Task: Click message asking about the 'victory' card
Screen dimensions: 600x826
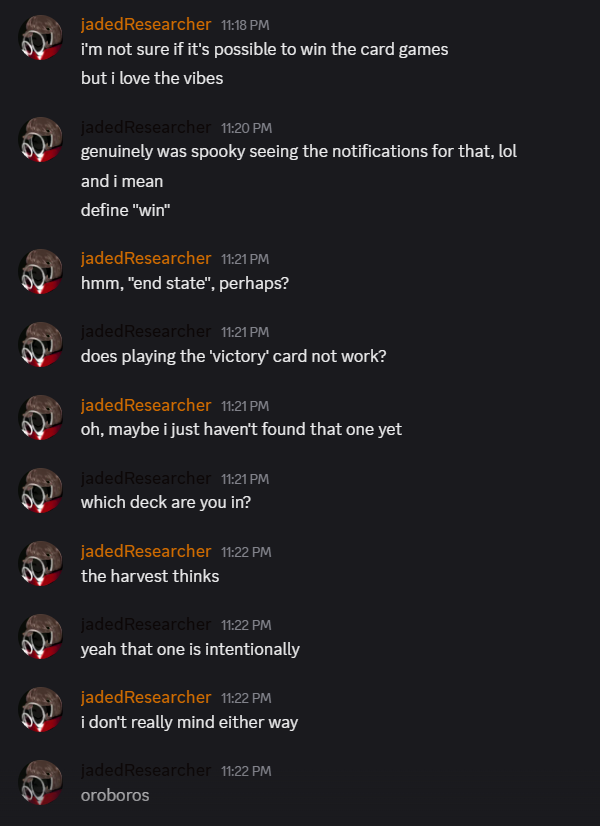Action: (x=232, y=356)
